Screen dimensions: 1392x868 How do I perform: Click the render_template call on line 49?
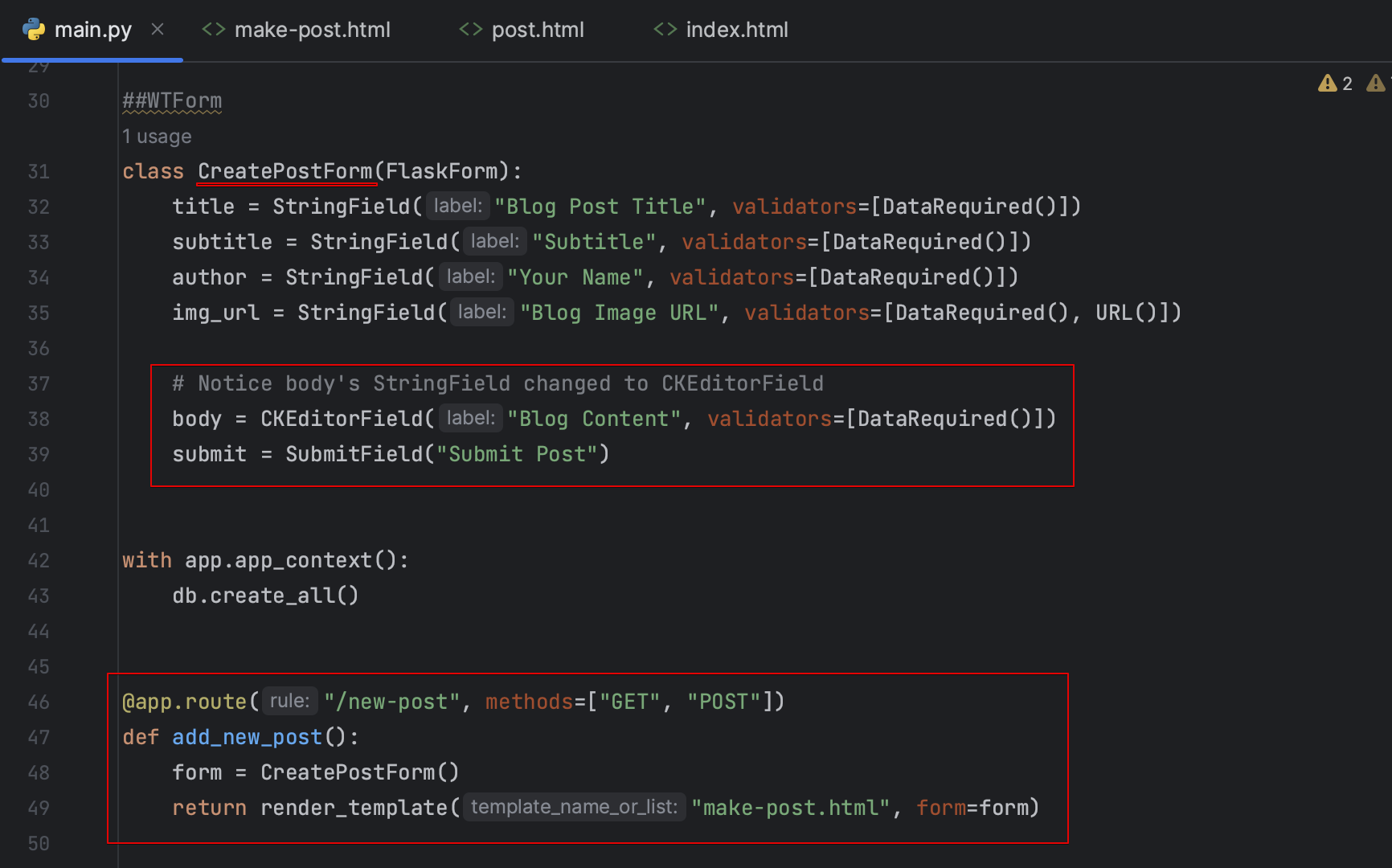click(354, 808)
